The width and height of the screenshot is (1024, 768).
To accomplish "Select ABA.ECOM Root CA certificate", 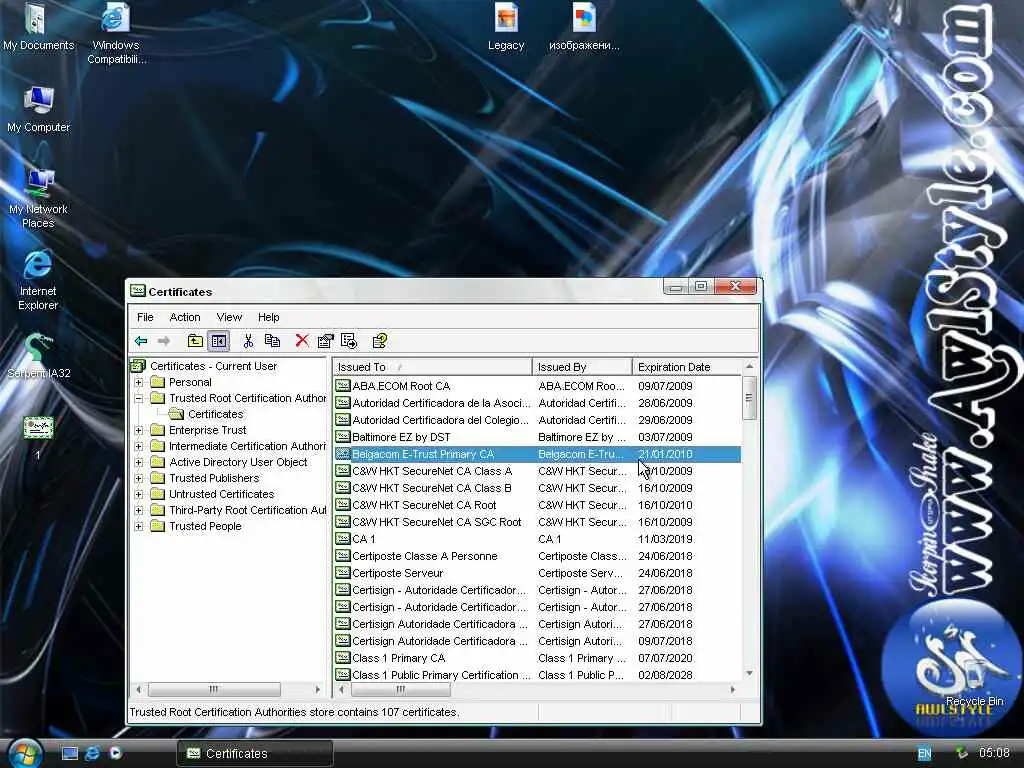I will pos(537,386).
